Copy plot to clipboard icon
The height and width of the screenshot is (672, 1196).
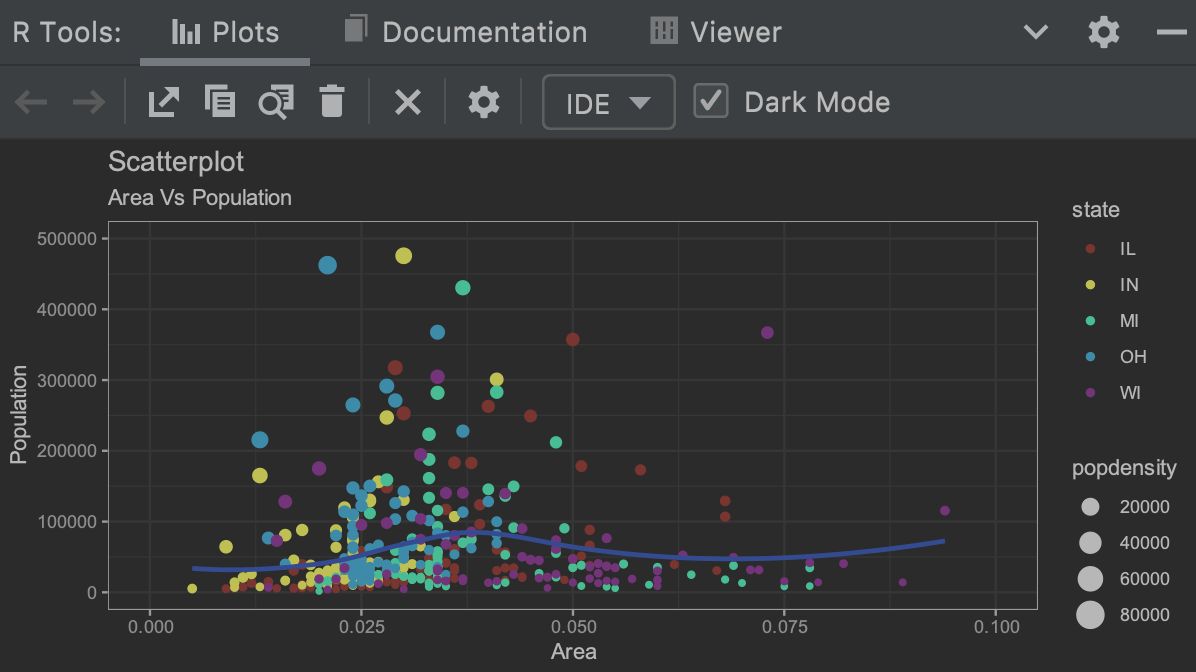tap(220, 101)
